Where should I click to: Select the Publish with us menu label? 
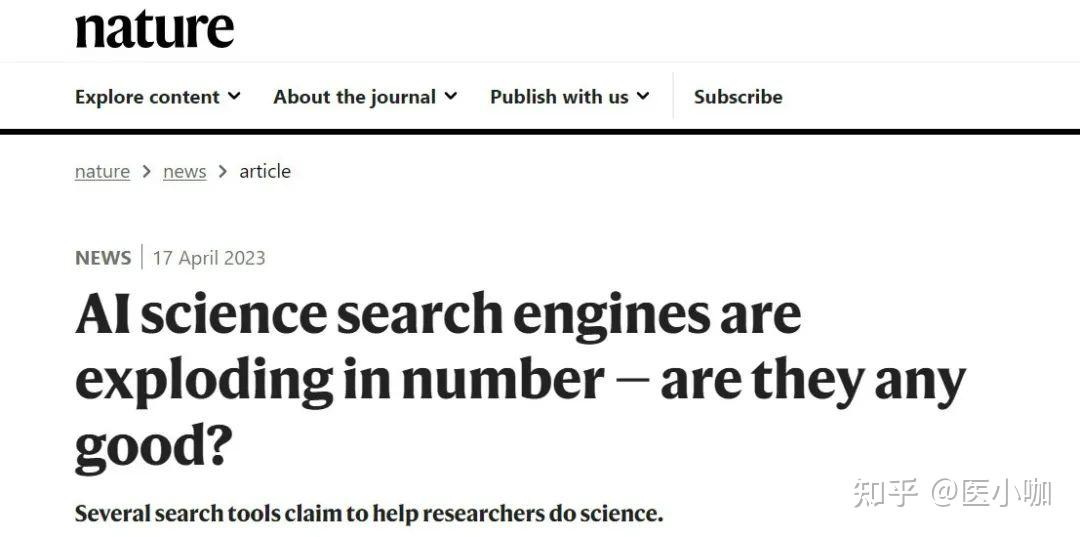point(559,97)
